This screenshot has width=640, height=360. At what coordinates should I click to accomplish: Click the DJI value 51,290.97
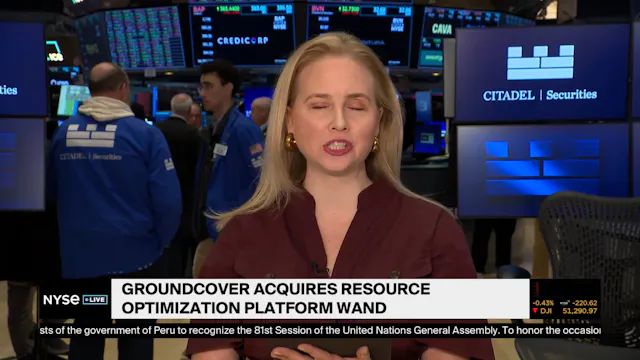pyautogui.click(x=580, y=311)
